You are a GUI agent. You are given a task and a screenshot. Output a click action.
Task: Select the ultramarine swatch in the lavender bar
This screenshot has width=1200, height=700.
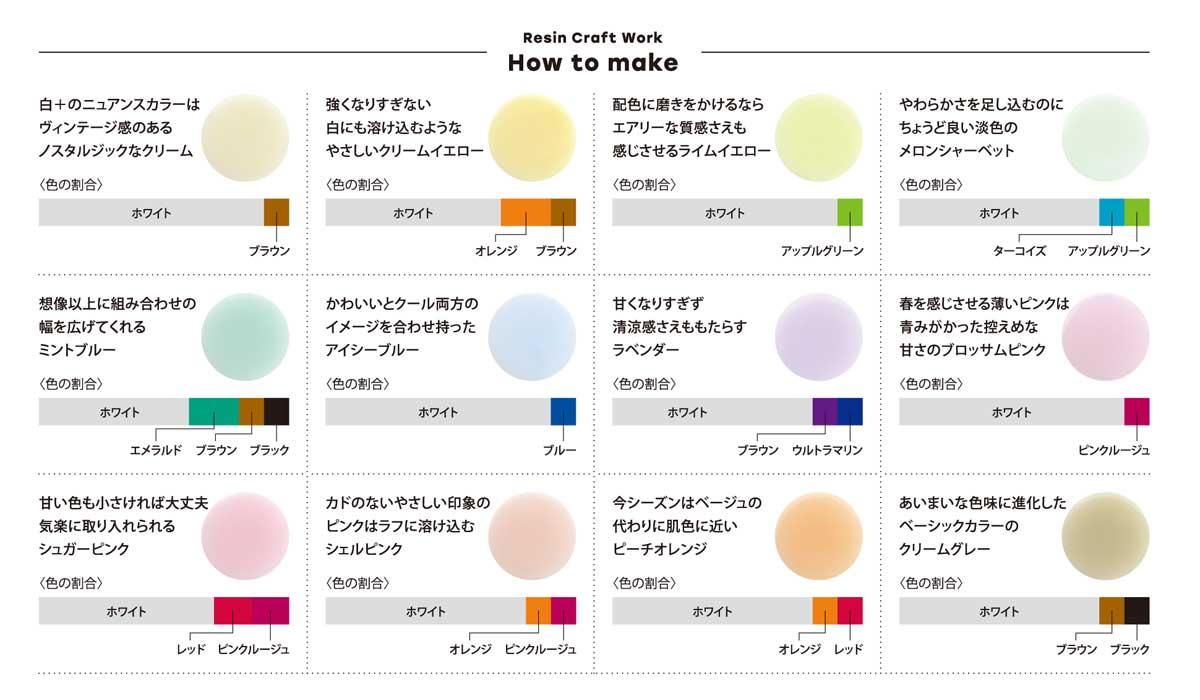[x=850, y=412]
